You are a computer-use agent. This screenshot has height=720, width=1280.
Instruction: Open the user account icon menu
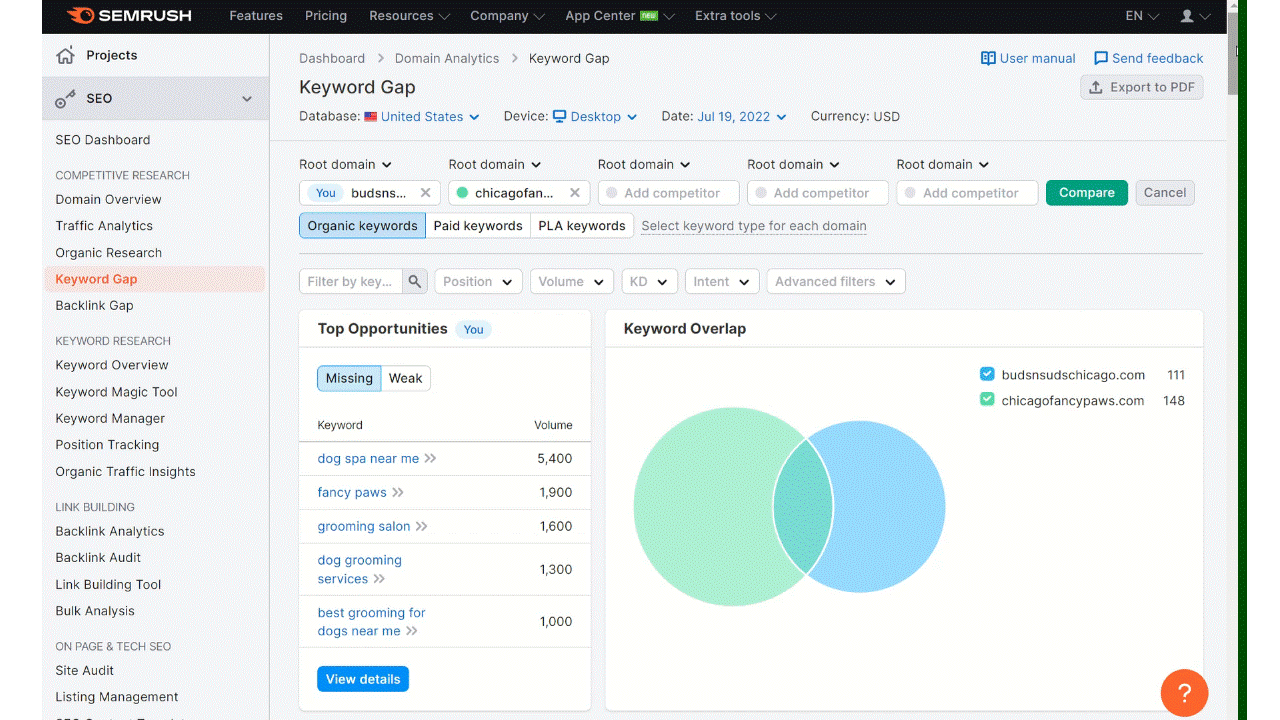[x=1195, y=16]
